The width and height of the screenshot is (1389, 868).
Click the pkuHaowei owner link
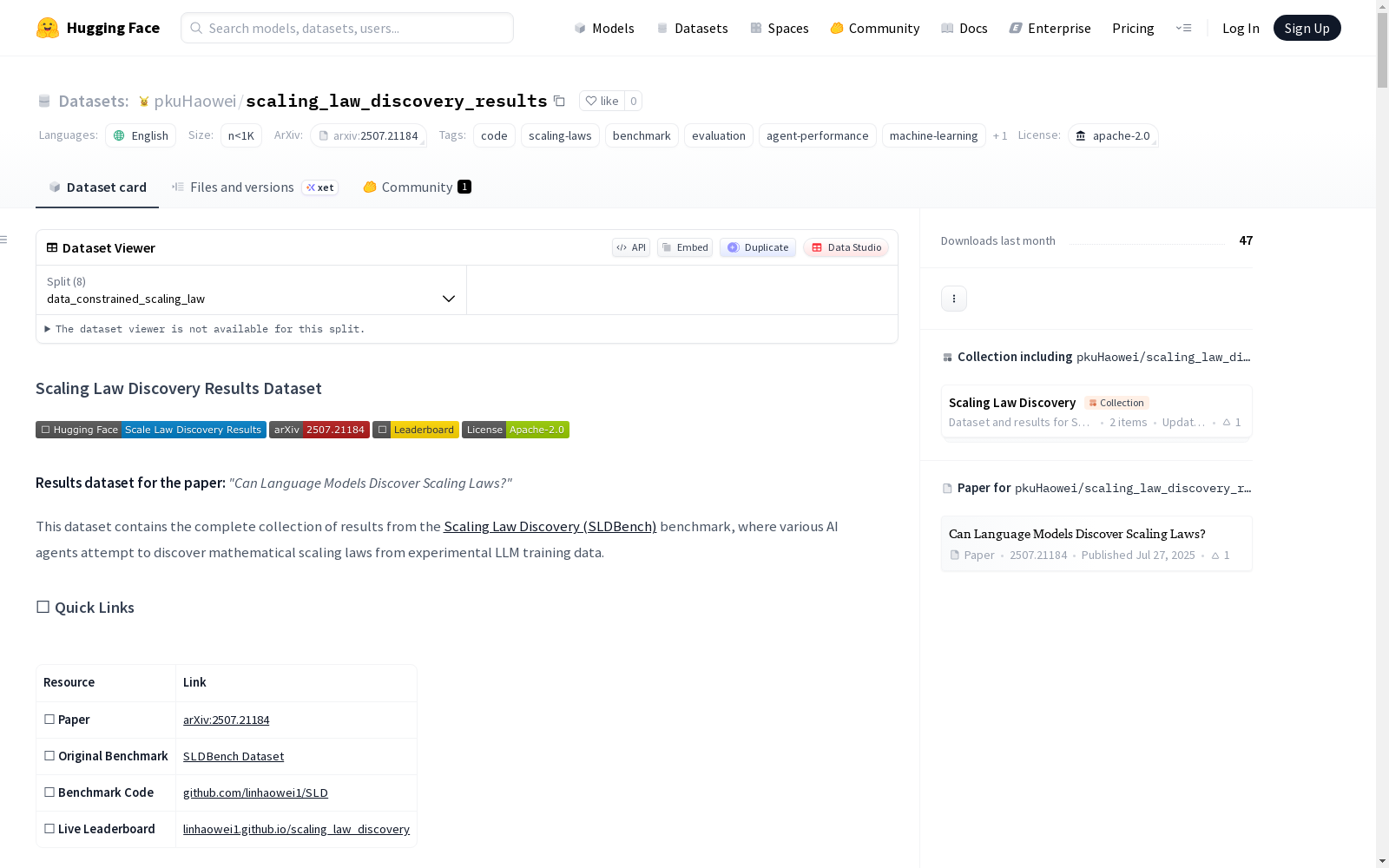(195, 101)
